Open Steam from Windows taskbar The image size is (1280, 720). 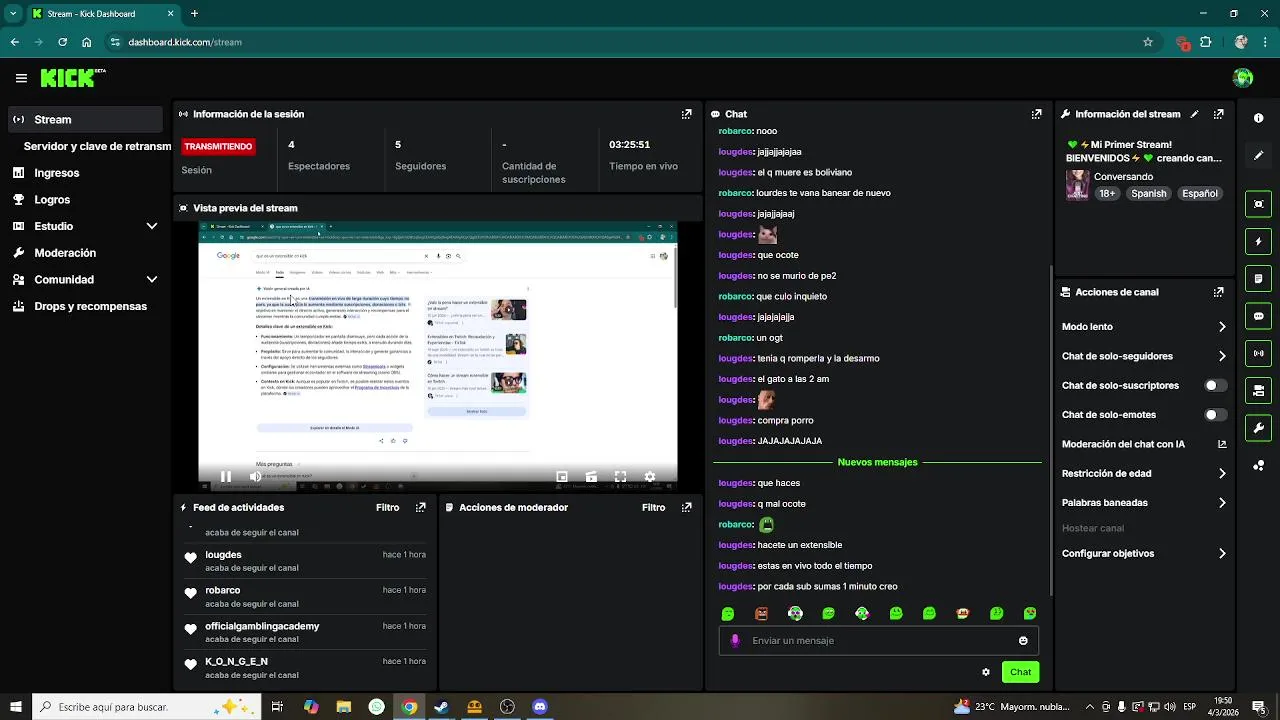(x=441, y=707)
